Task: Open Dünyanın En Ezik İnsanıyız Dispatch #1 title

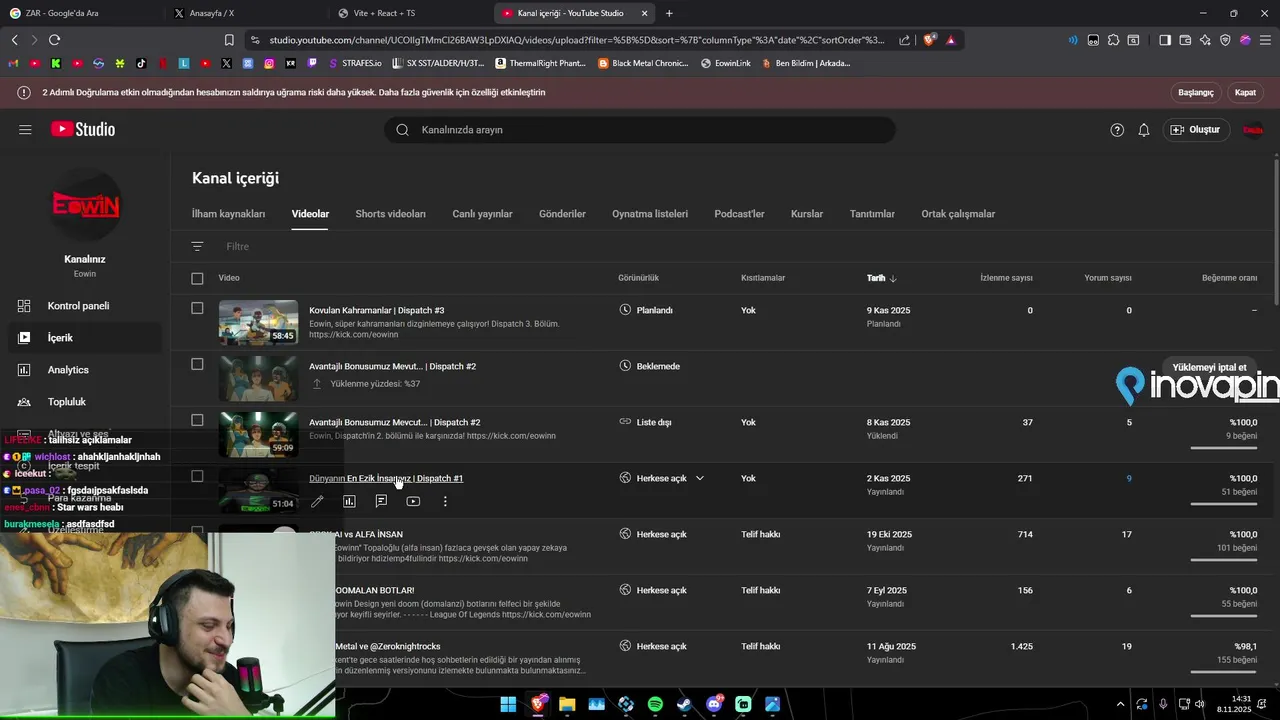Action: (x=386, y=478)
